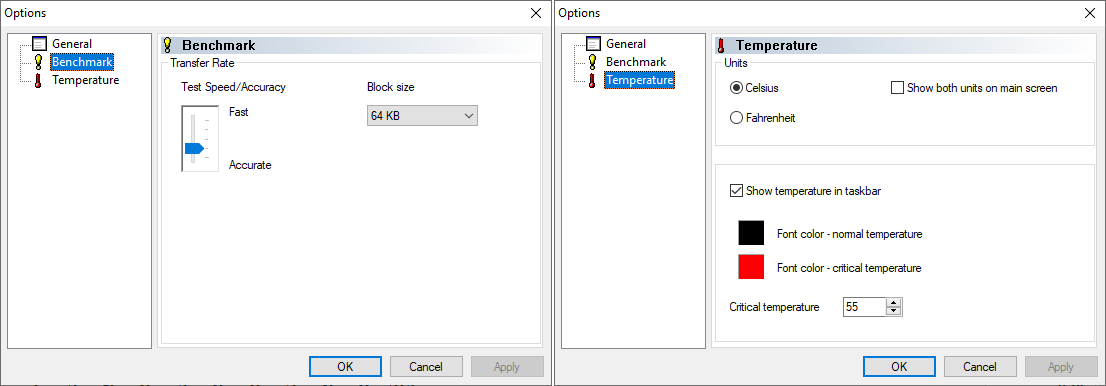Uncheck Show temperature in taskbar
The height and width of the screenshot is (386, 1106).
coord(736,191)
